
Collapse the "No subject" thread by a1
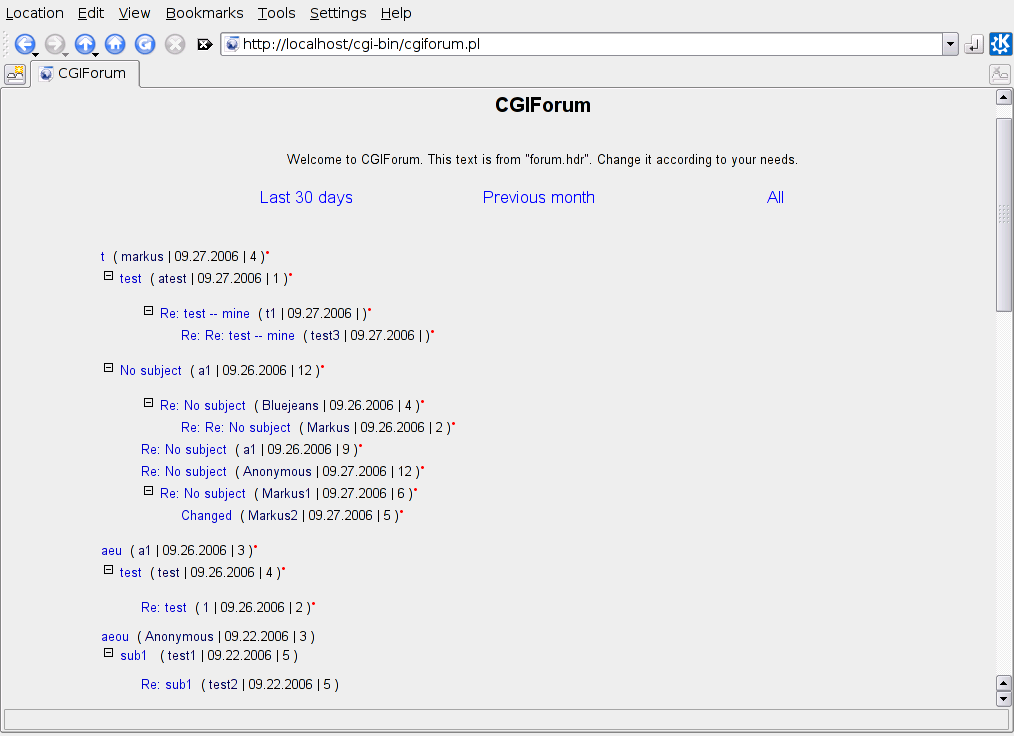click(x=109, y=368)
